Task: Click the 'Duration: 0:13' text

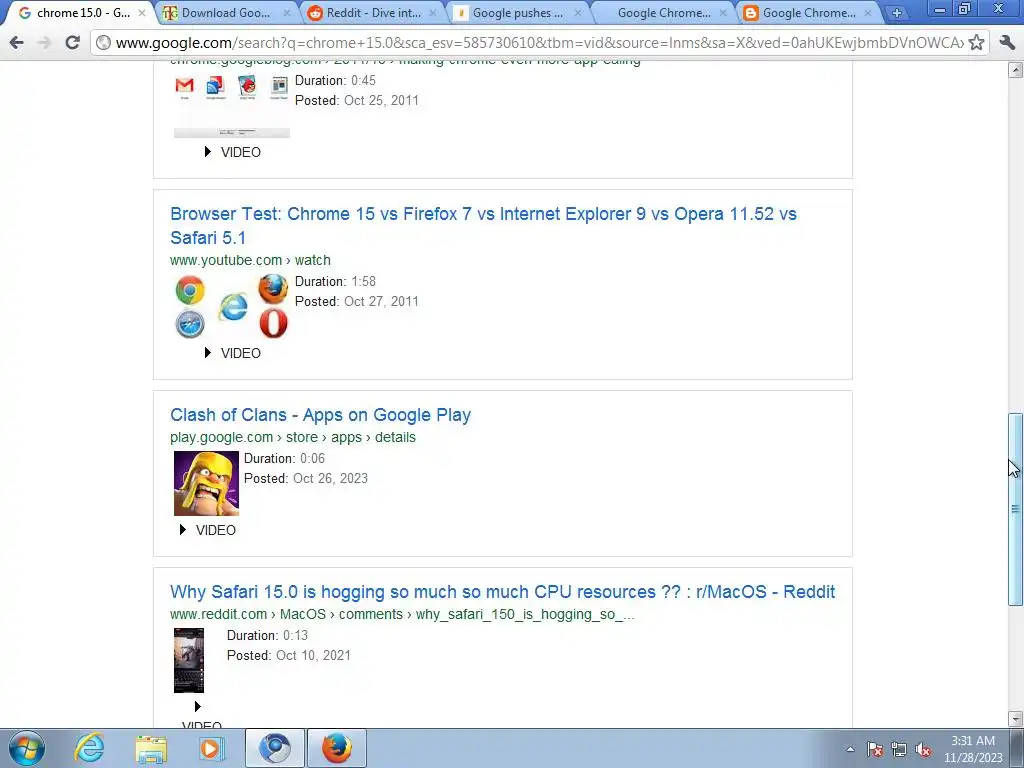Action: [x=267, y=635]
